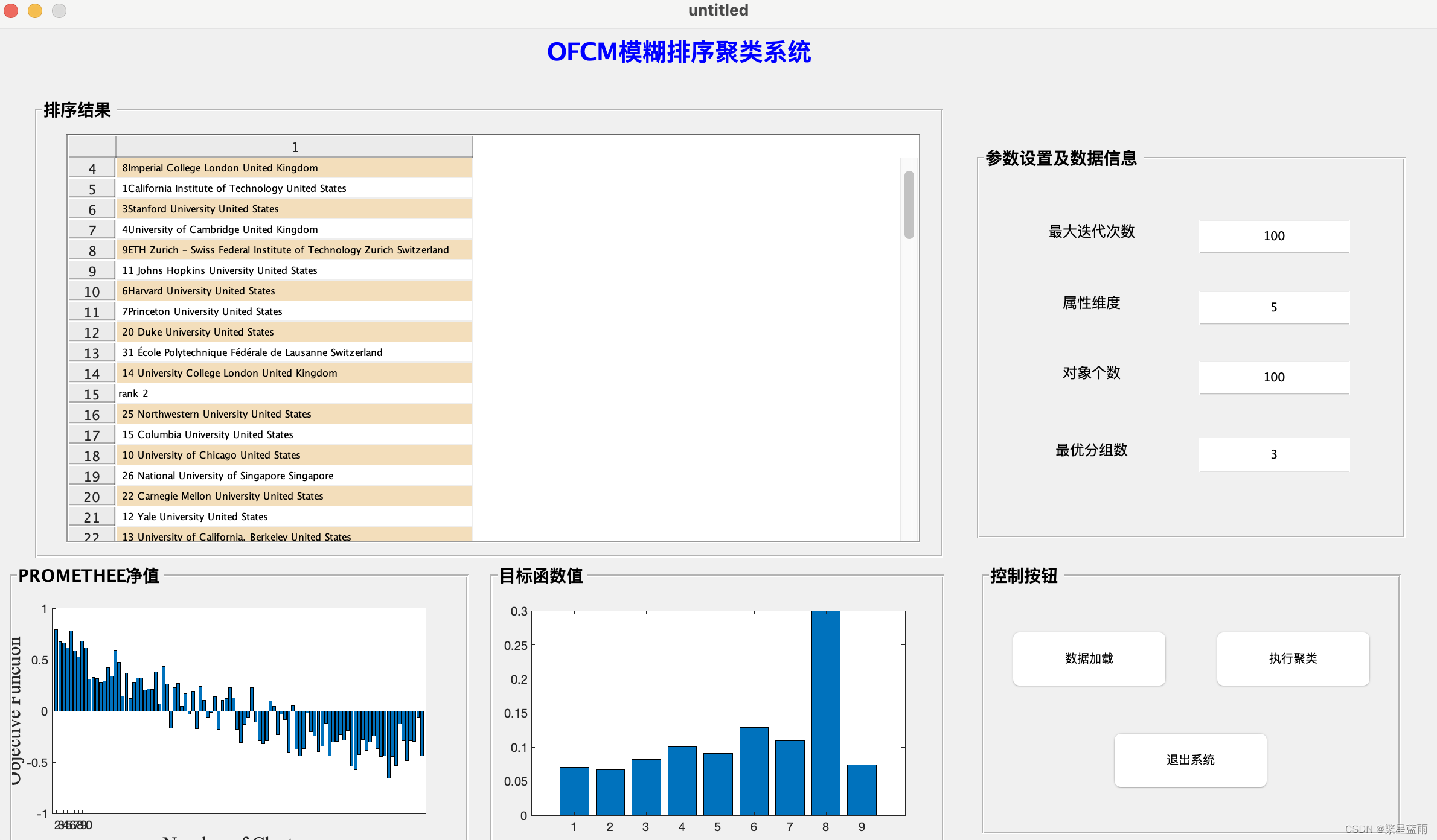Select the 对象个数 input showing 100

point(1273,377)
